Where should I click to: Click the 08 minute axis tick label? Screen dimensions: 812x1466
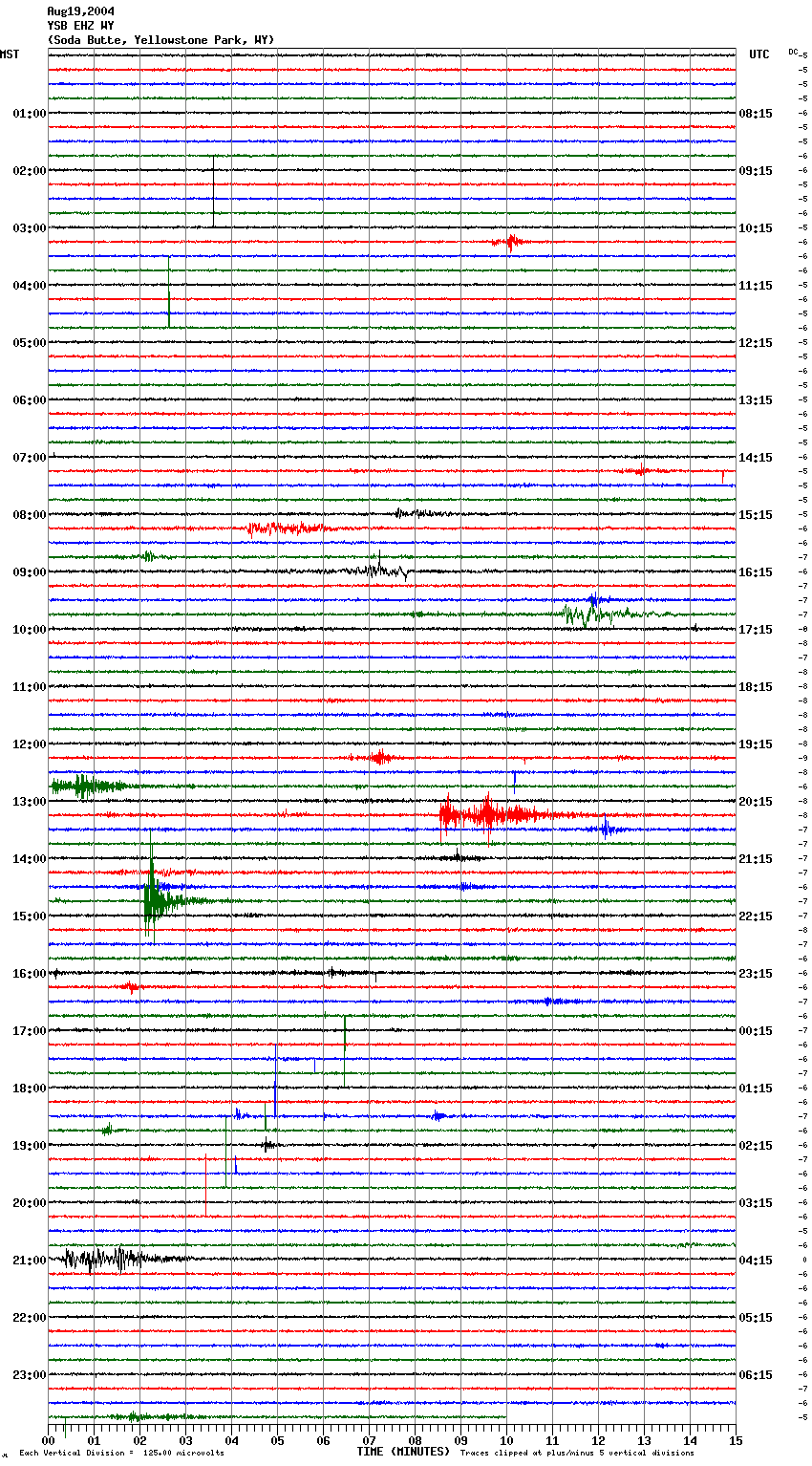tap(416, 1440)
